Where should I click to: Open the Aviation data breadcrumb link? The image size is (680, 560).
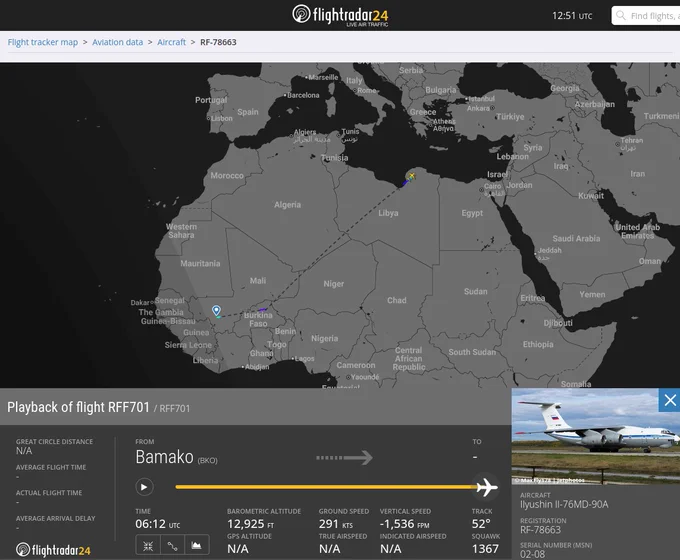118,42
